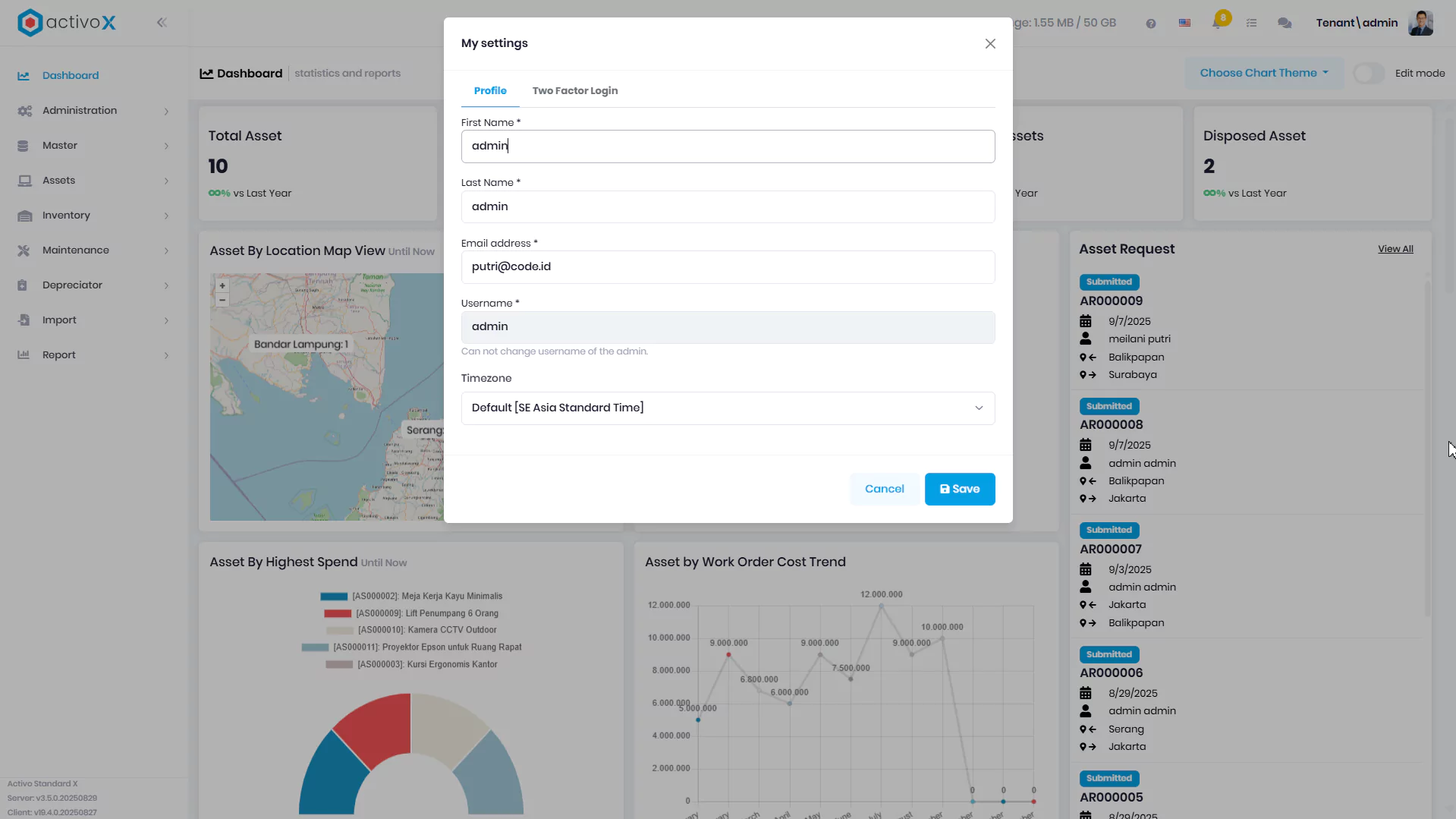This screenshot has width=1456, height=819.
Task: Open the chat bubbles icon
Action: point(1285,24)
